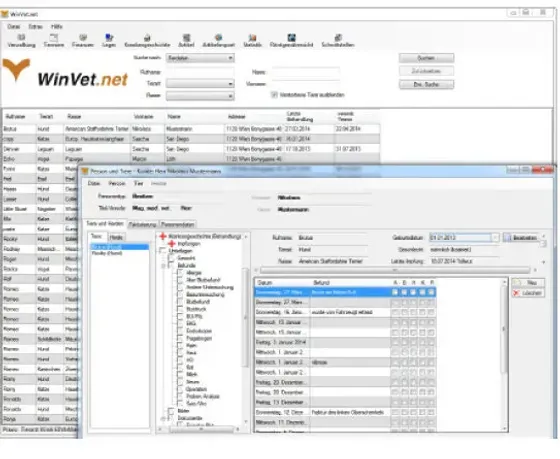The image size is (560, 459).
Task: Select the Brutus row in main table
Action: coord(191,129)
